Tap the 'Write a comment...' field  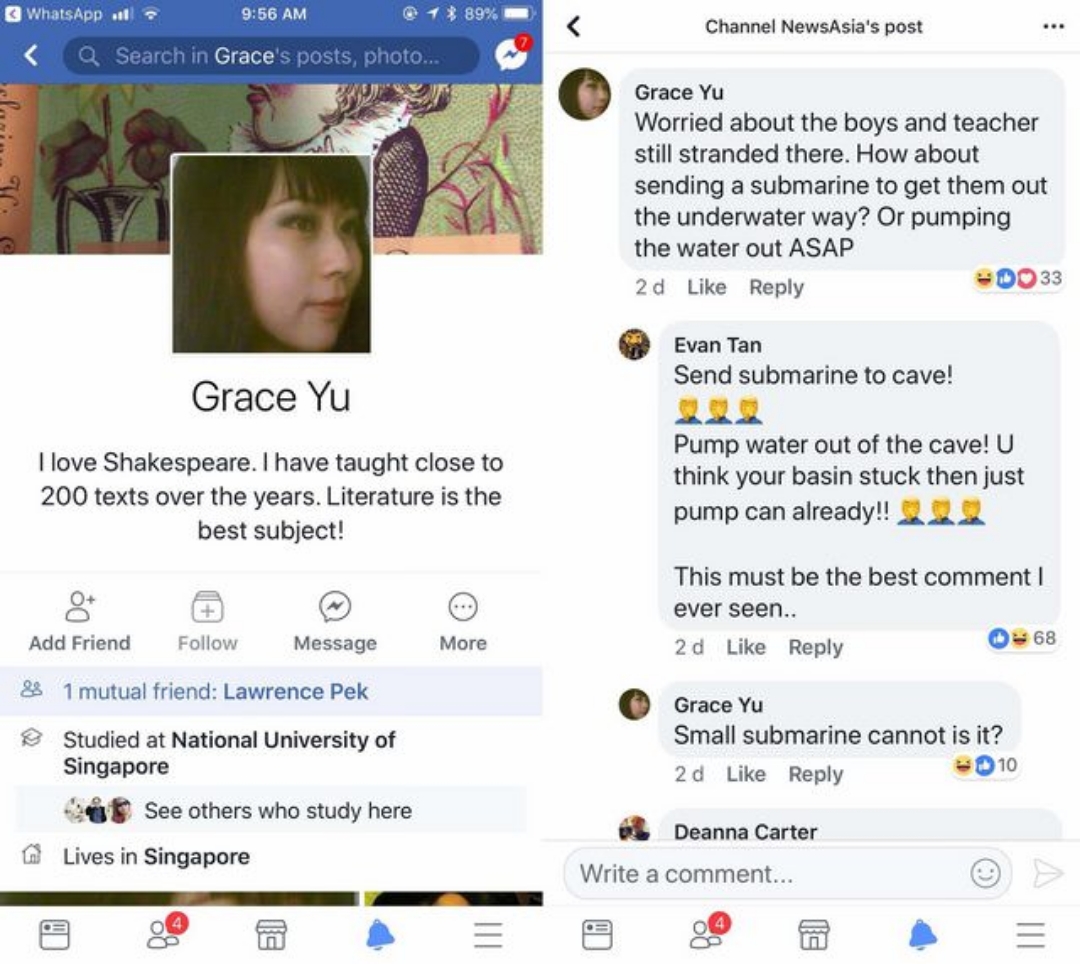[x=760, y=874]
